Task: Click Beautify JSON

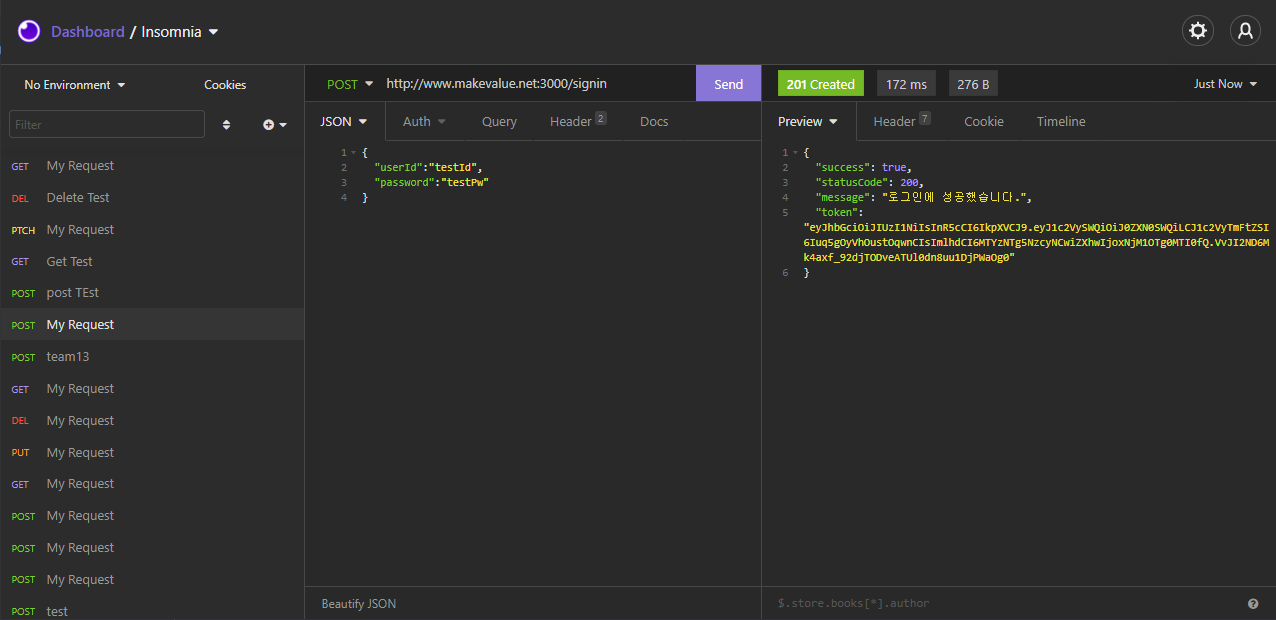Action: [359, 604]
